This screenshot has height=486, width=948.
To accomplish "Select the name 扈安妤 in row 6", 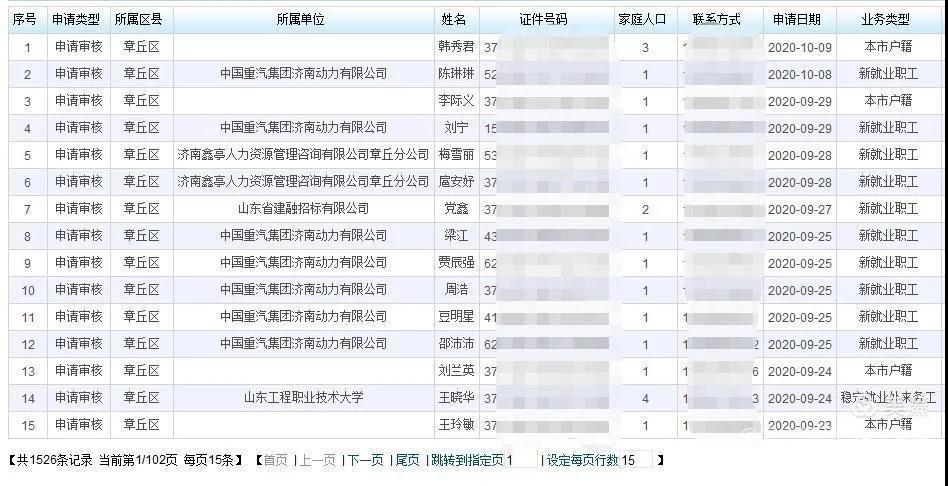I will (x=456, y=181).
